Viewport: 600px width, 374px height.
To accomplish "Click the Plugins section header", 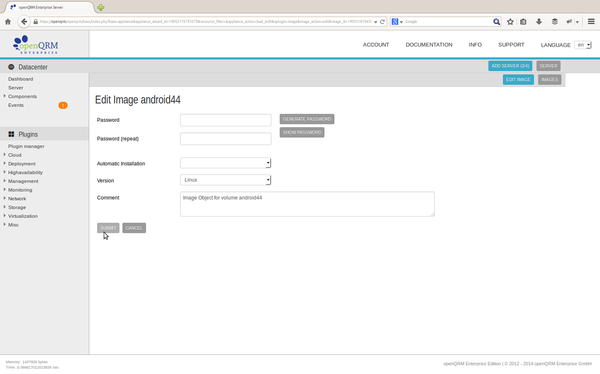I will pos(44,134).
